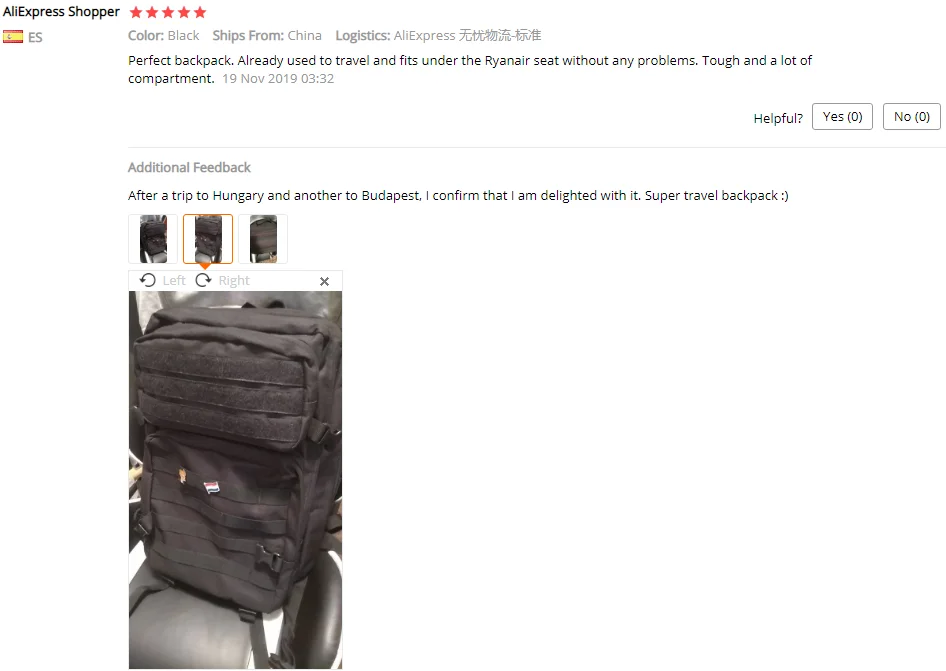Select the highlighted second backpack thumbnail
This screenshot has height=671, width=946.
(208, 239)
